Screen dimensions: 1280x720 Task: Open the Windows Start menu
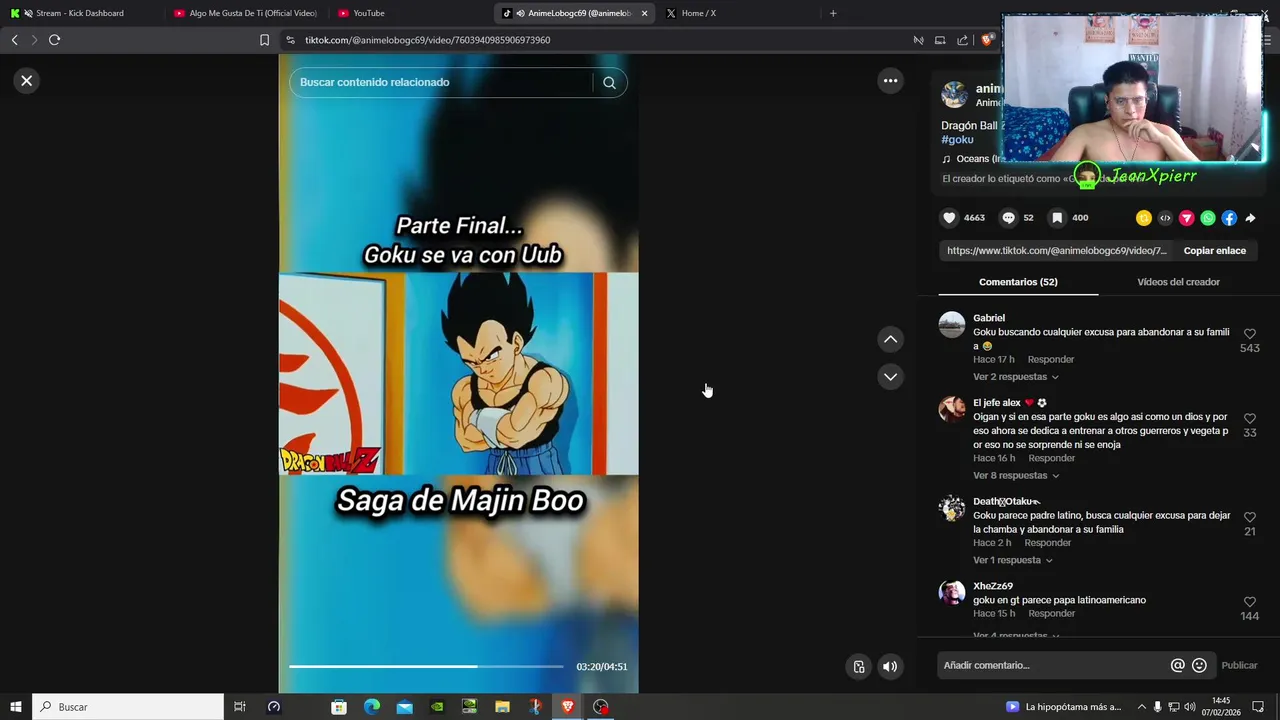[x=16, y=707]
